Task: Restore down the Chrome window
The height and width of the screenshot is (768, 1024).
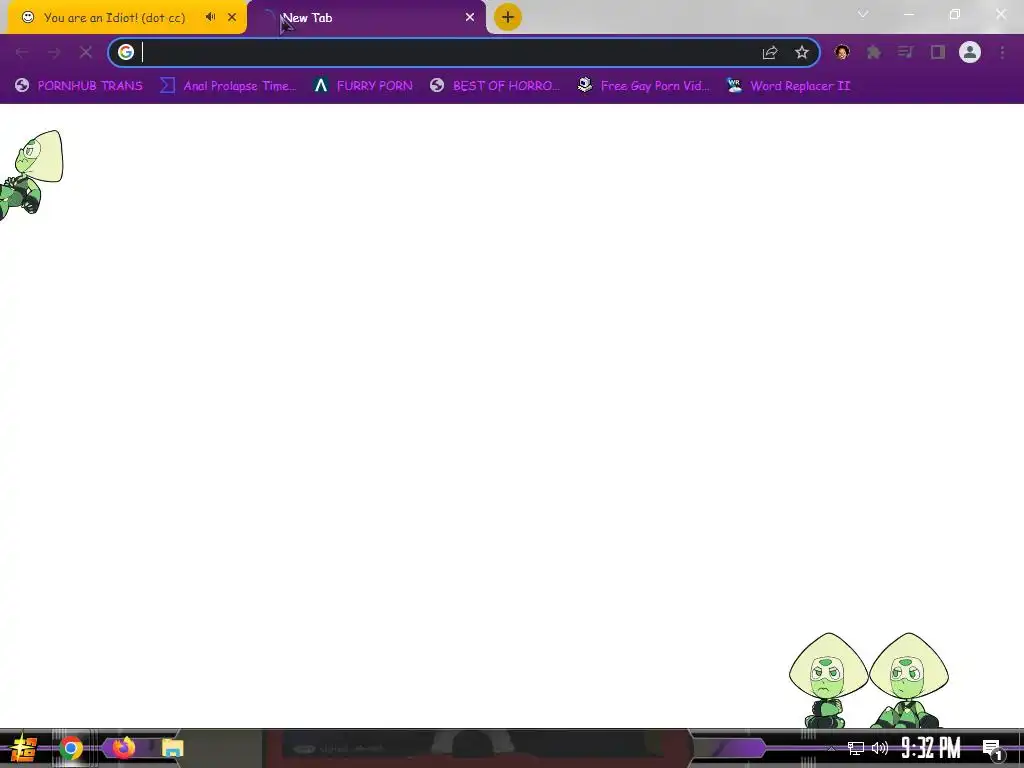Action: coord(955,14)
